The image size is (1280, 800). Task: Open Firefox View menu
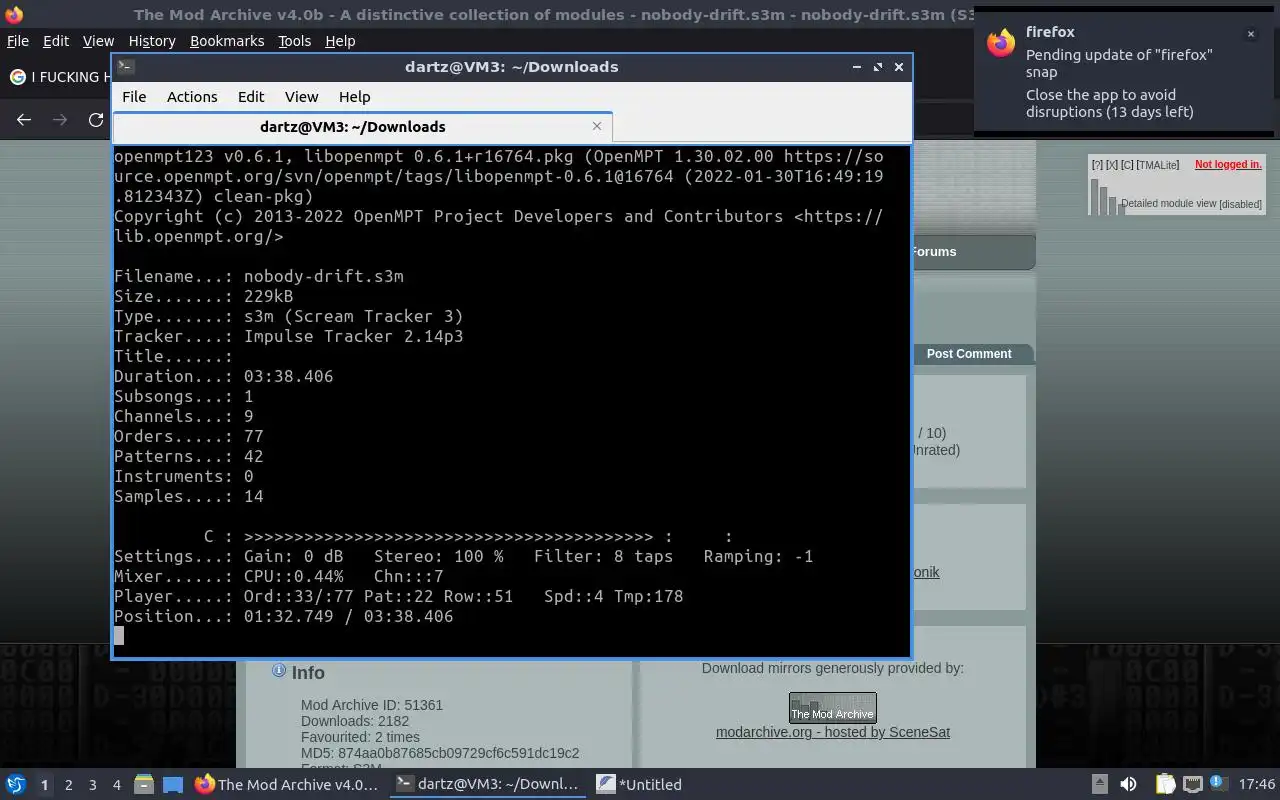(98, 41)
